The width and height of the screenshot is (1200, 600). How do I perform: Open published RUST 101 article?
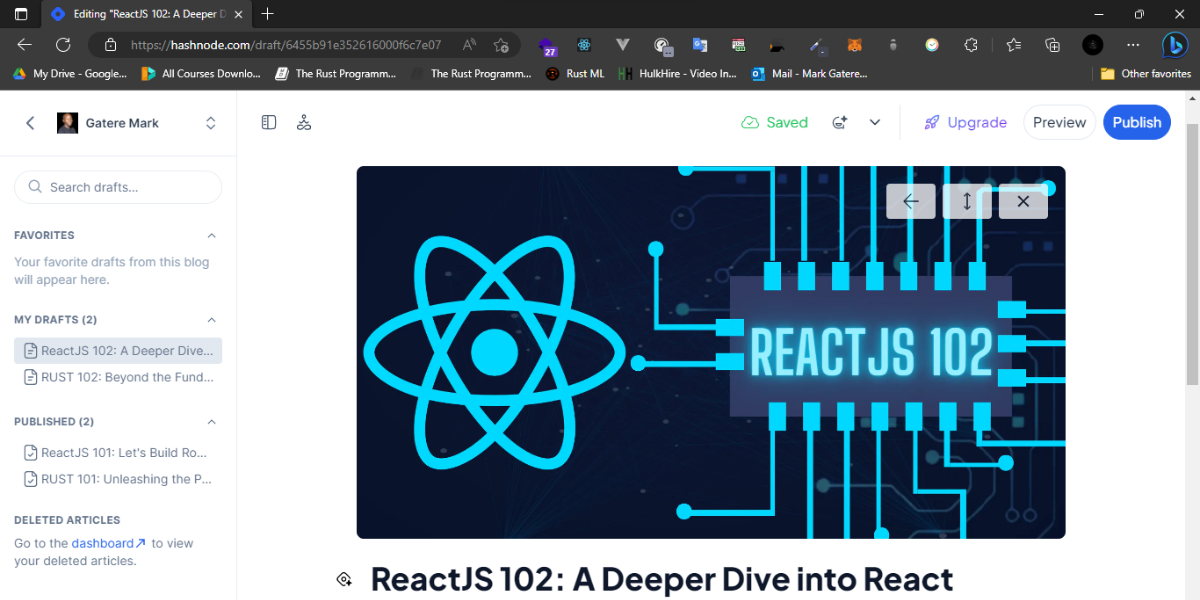(x=118, y=479)
